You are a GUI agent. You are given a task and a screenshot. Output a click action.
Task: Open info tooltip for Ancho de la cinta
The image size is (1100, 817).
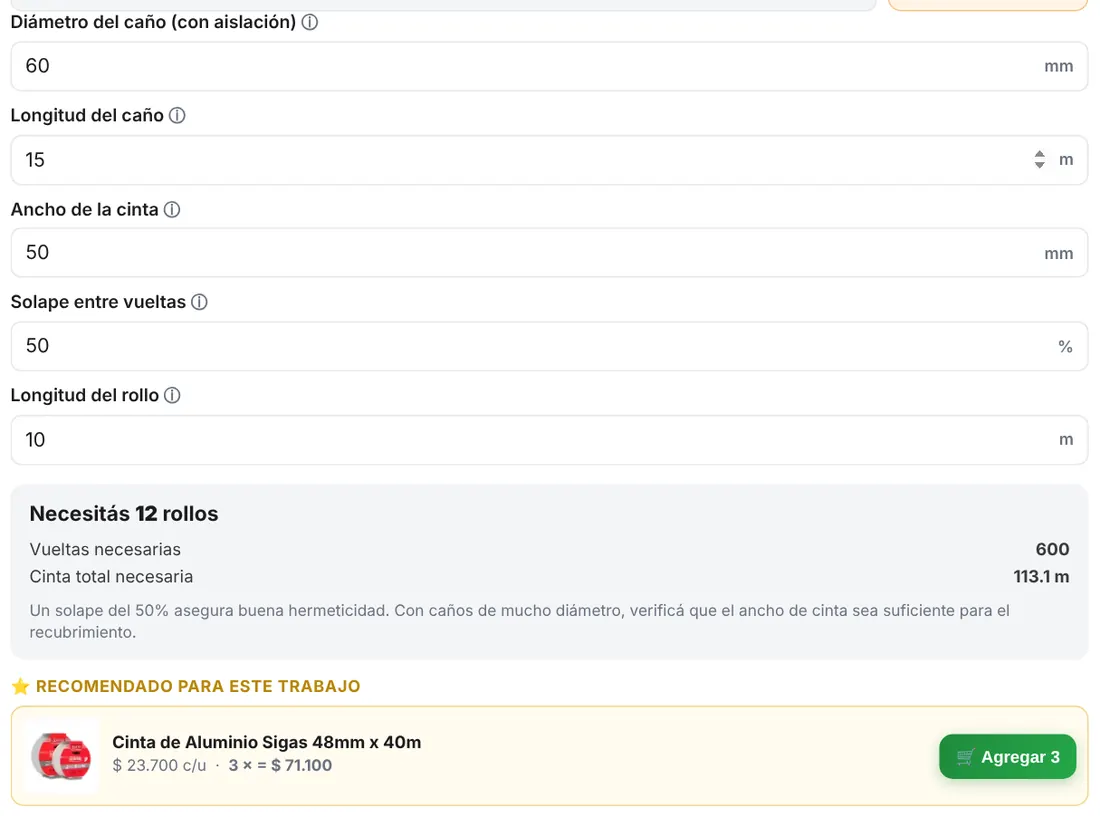tap(172, 210)
